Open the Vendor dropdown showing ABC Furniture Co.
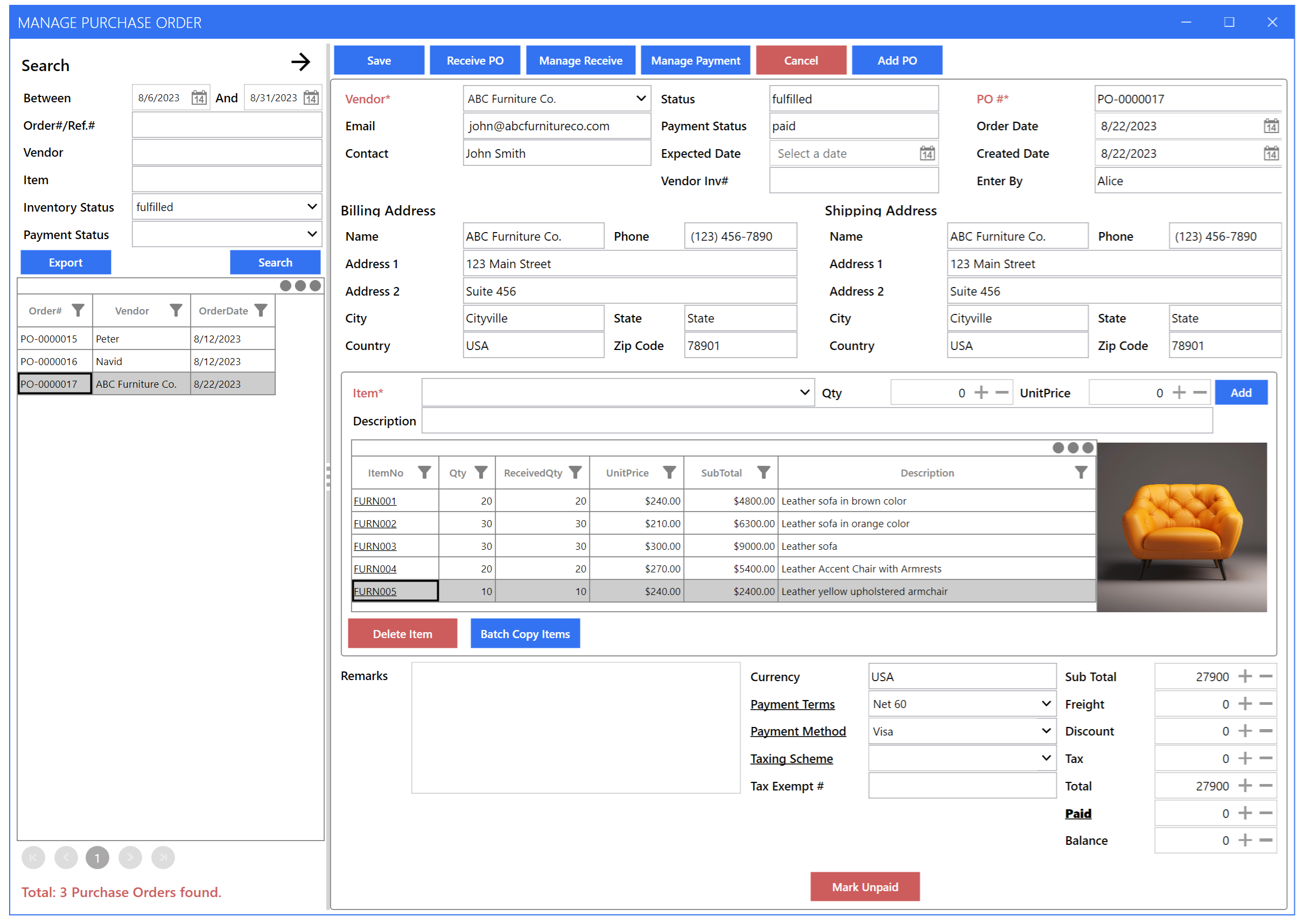The width and height of the screenshot is (1305, 924). 641,98
